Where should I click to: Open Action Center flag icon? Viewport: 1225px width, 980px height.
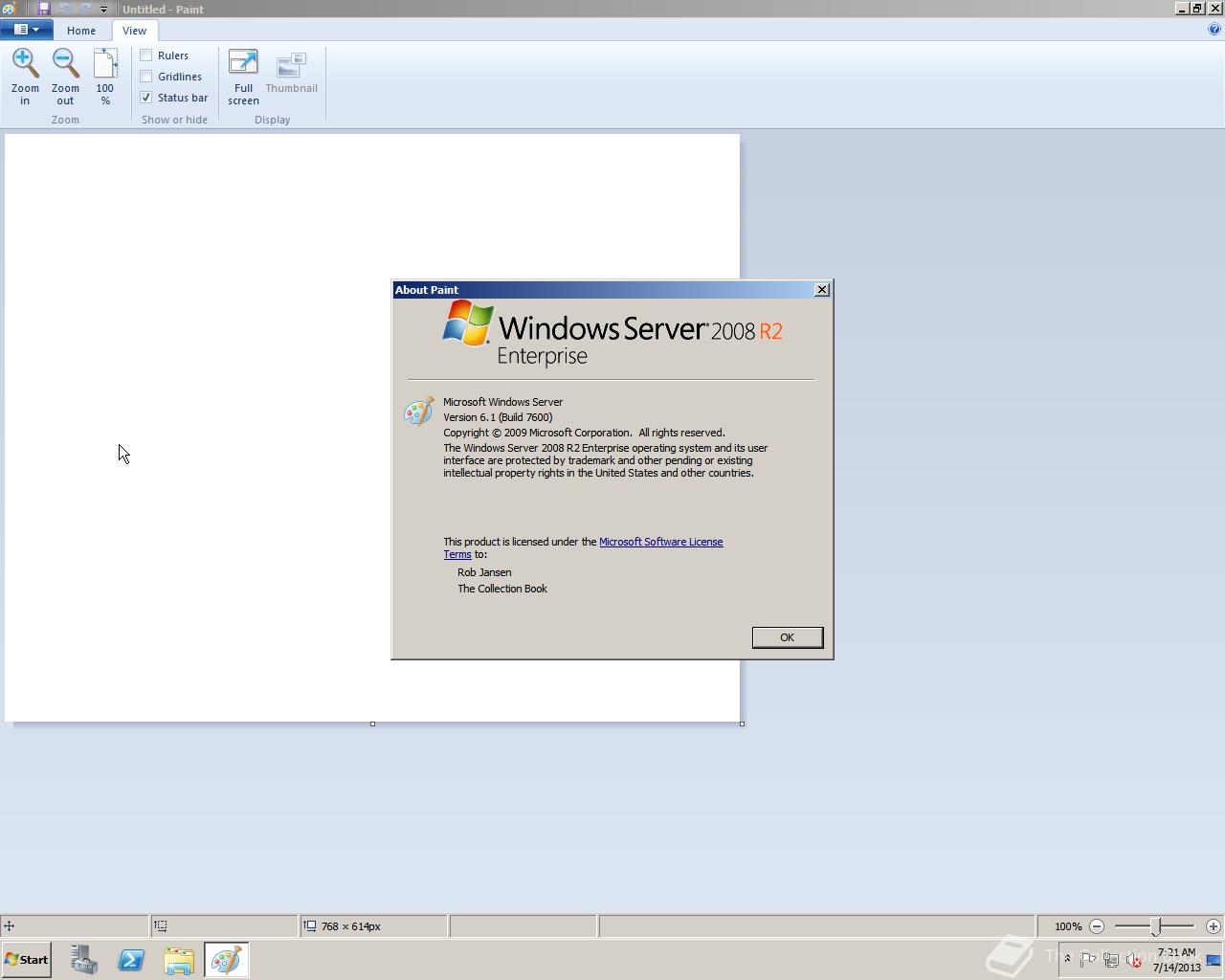[1088, 960]
